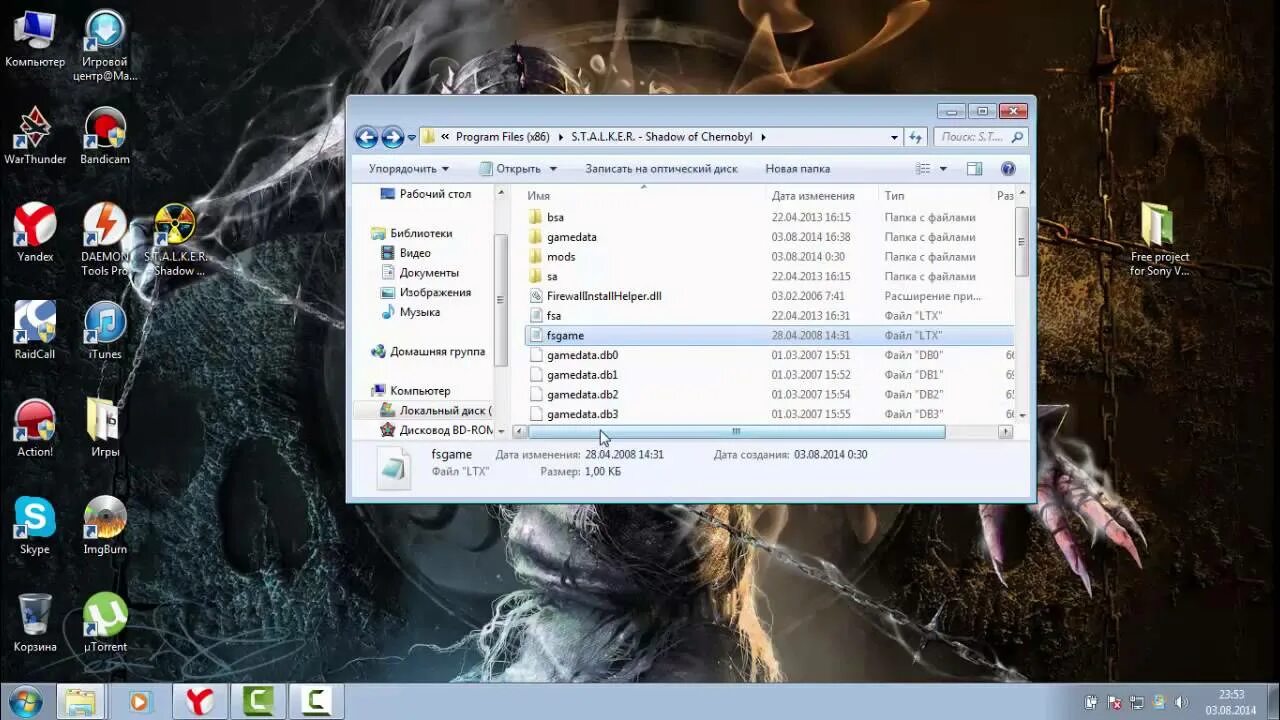Viewport: 1280px width, 720px height.
Task: Sort by the Тип column header
Action: pos(935,196)
